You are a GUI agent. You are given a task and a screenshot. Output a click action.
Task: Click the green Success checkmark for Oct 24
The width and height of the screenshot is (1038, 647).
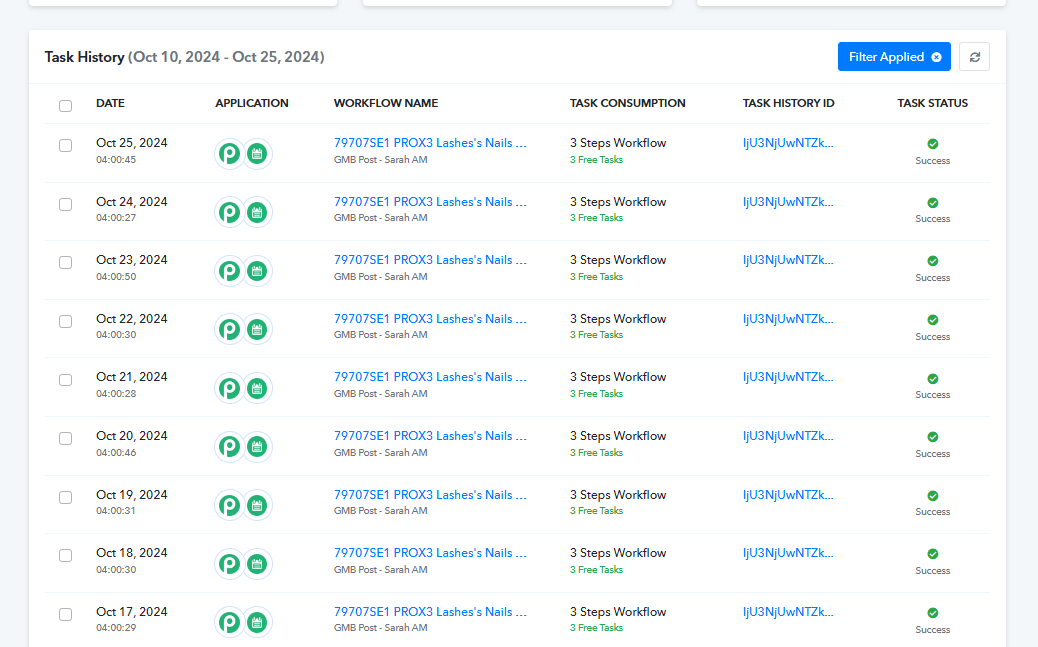933,203
